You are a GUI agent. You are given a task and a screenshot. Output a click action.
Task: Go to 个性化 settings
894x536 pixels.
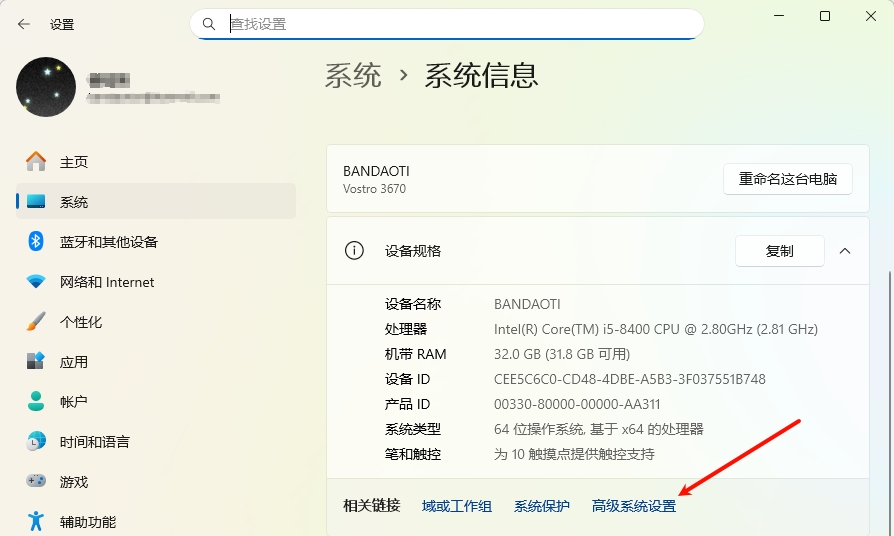point(156,322)
